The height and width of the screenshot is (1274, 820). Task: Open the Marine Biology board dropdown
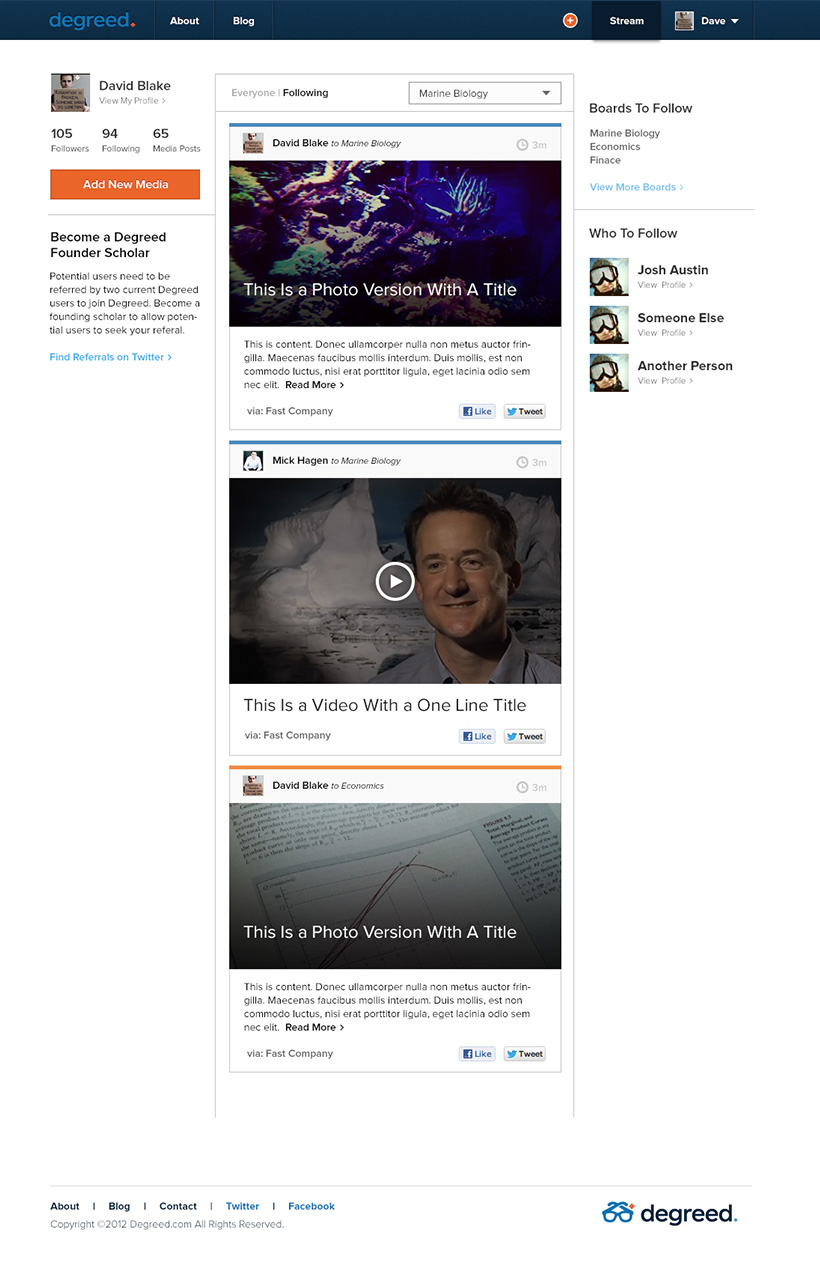click(485, 93)
